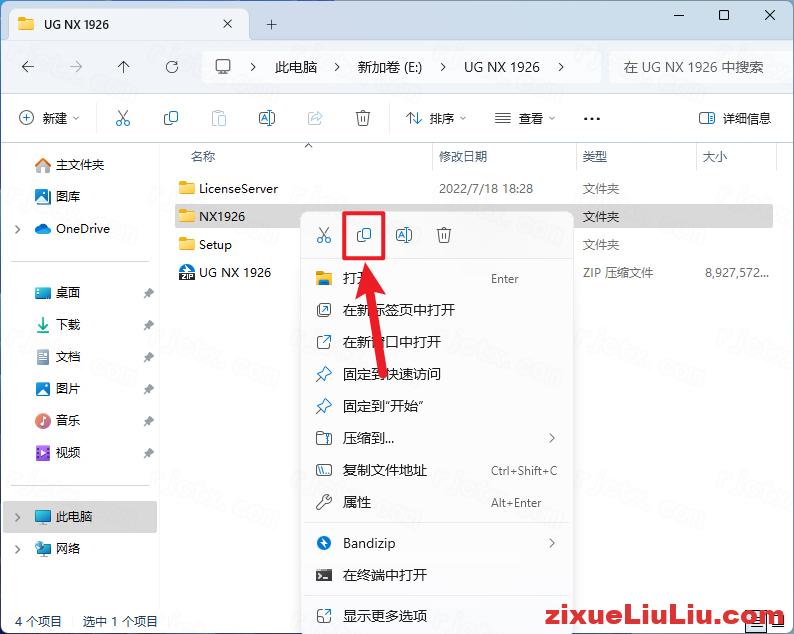794x634 pixels.
Task: Go up one folder level
Action: 123,67
